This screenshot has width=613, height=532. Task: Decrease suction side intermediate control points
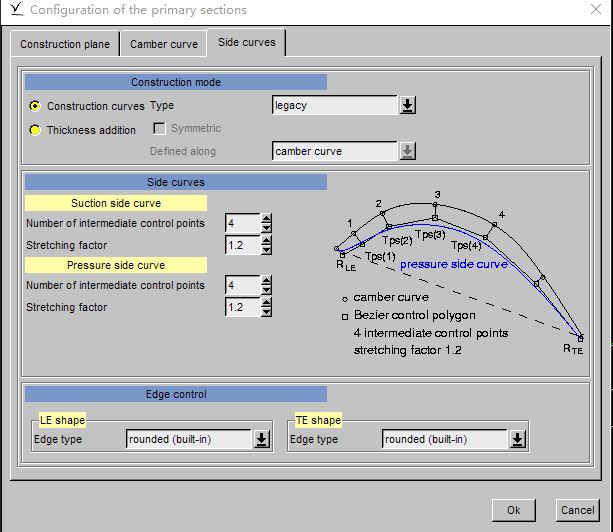266,227
